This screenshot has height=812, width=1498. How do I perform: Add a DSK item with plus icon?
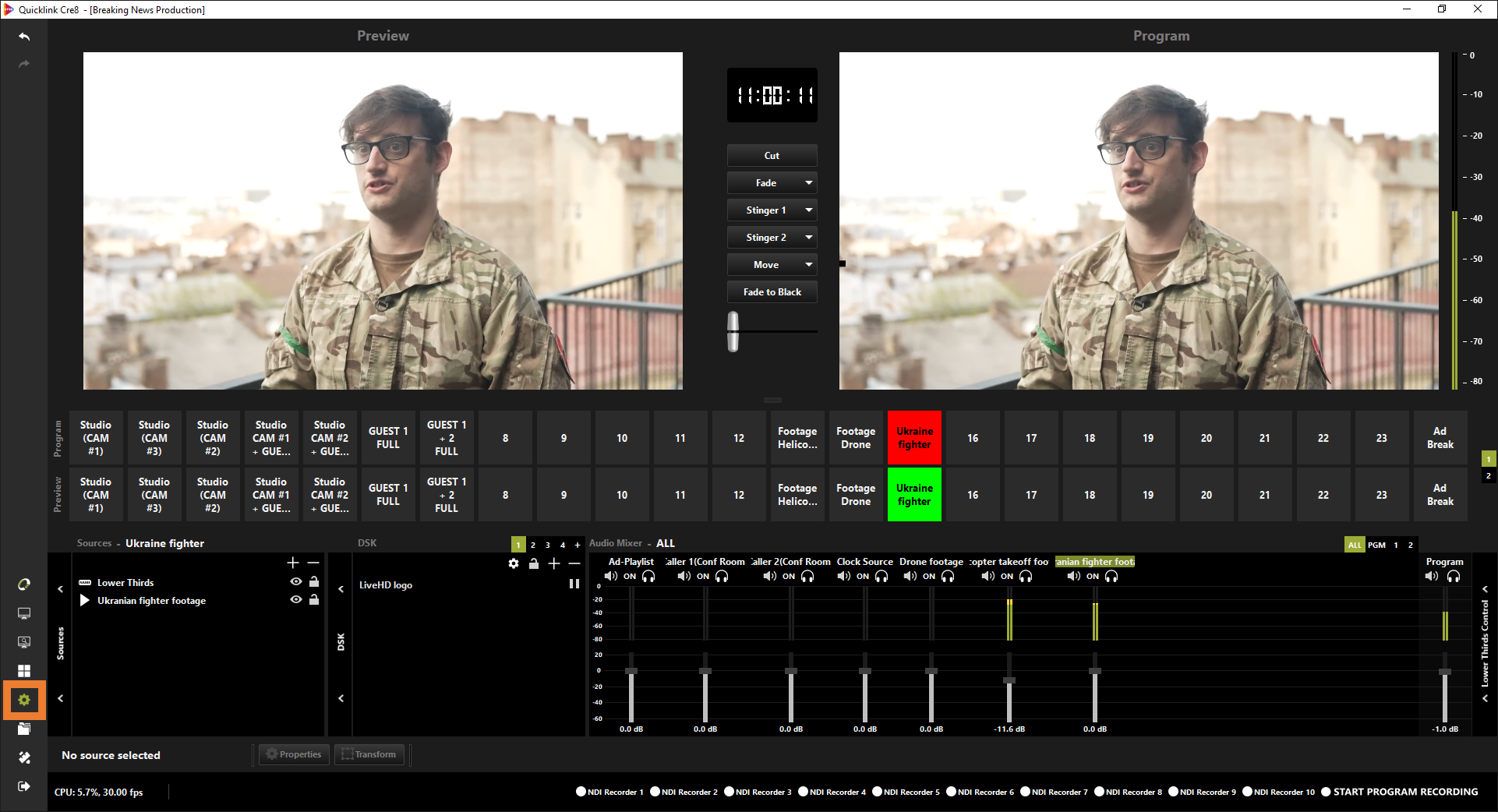pyautogui.click(x=554, y=563)
